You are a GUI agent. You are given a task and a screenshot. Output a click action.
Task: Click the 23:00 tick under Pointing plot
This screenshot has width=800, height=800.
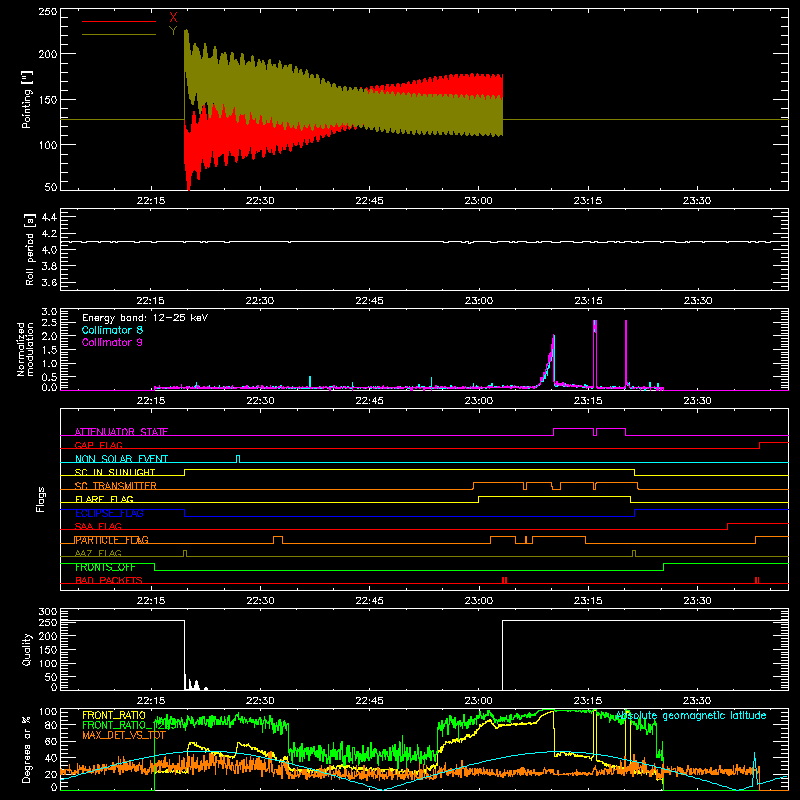coord(479,201)
